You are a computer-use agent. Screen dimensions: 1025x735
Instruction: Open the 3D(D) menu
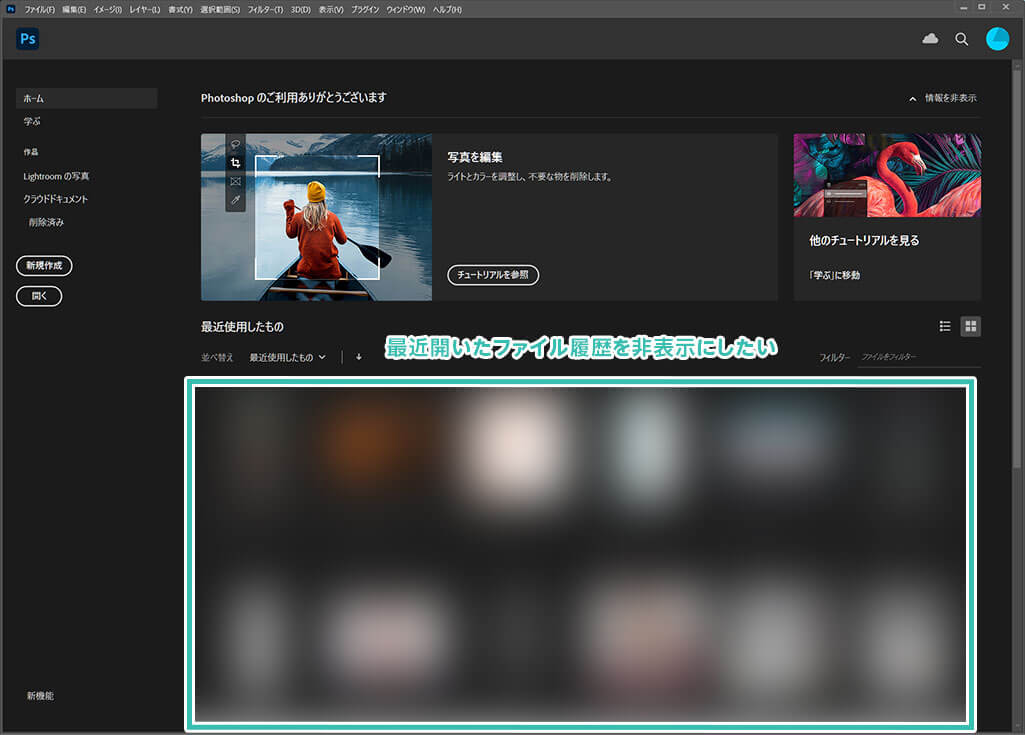[x=301, y=10]
